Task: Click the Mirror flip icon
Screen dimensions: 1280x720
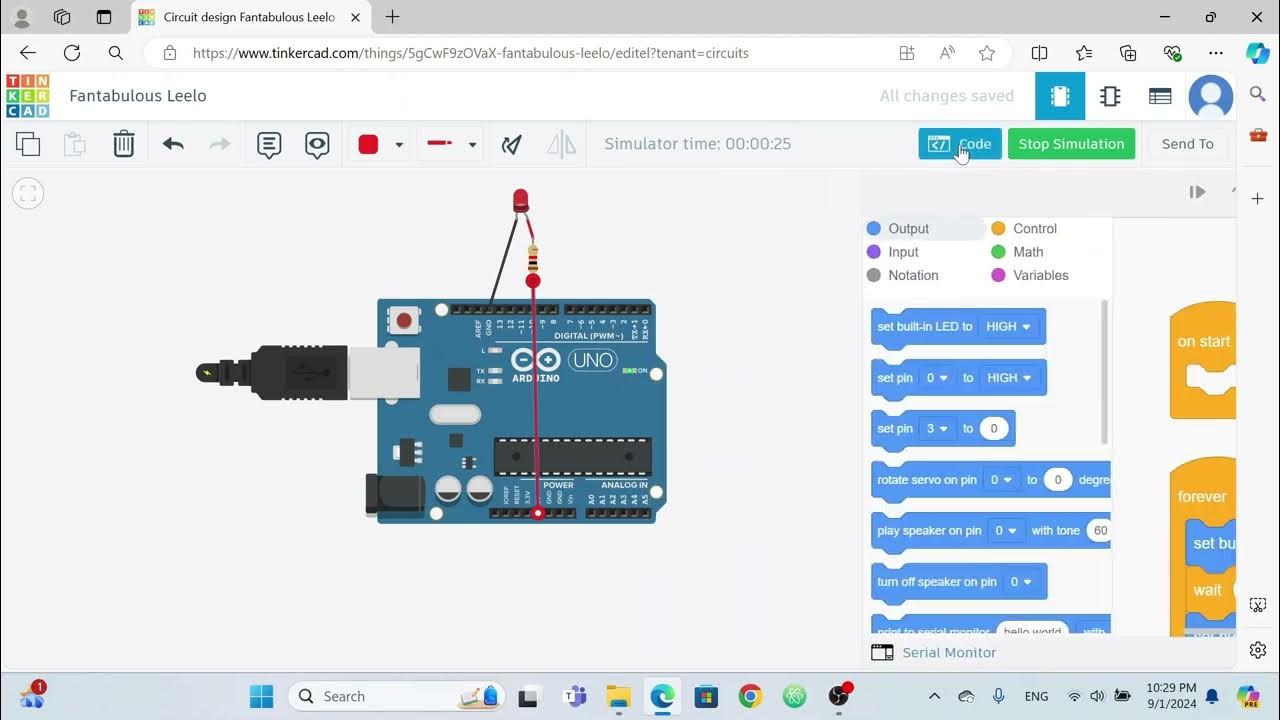Action: [561, 144]
